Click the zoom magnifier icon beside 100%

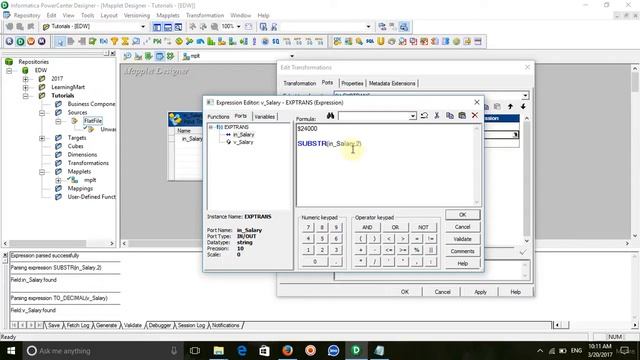pyautogui.click(x=214, y=27)
